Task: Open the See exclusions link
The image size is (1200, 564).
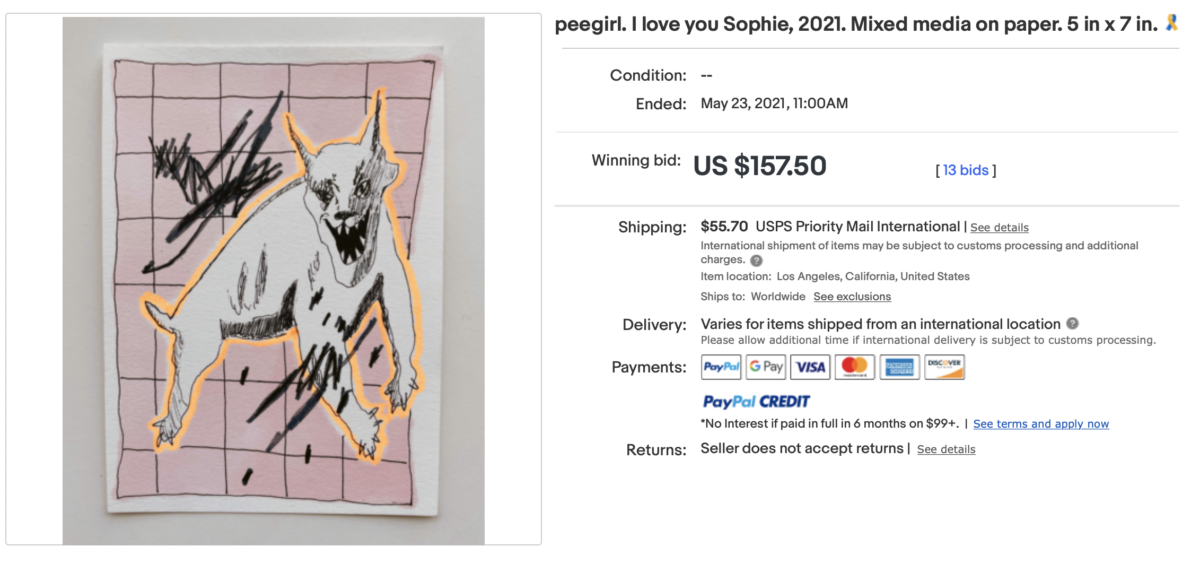Action: pos(852,297)
